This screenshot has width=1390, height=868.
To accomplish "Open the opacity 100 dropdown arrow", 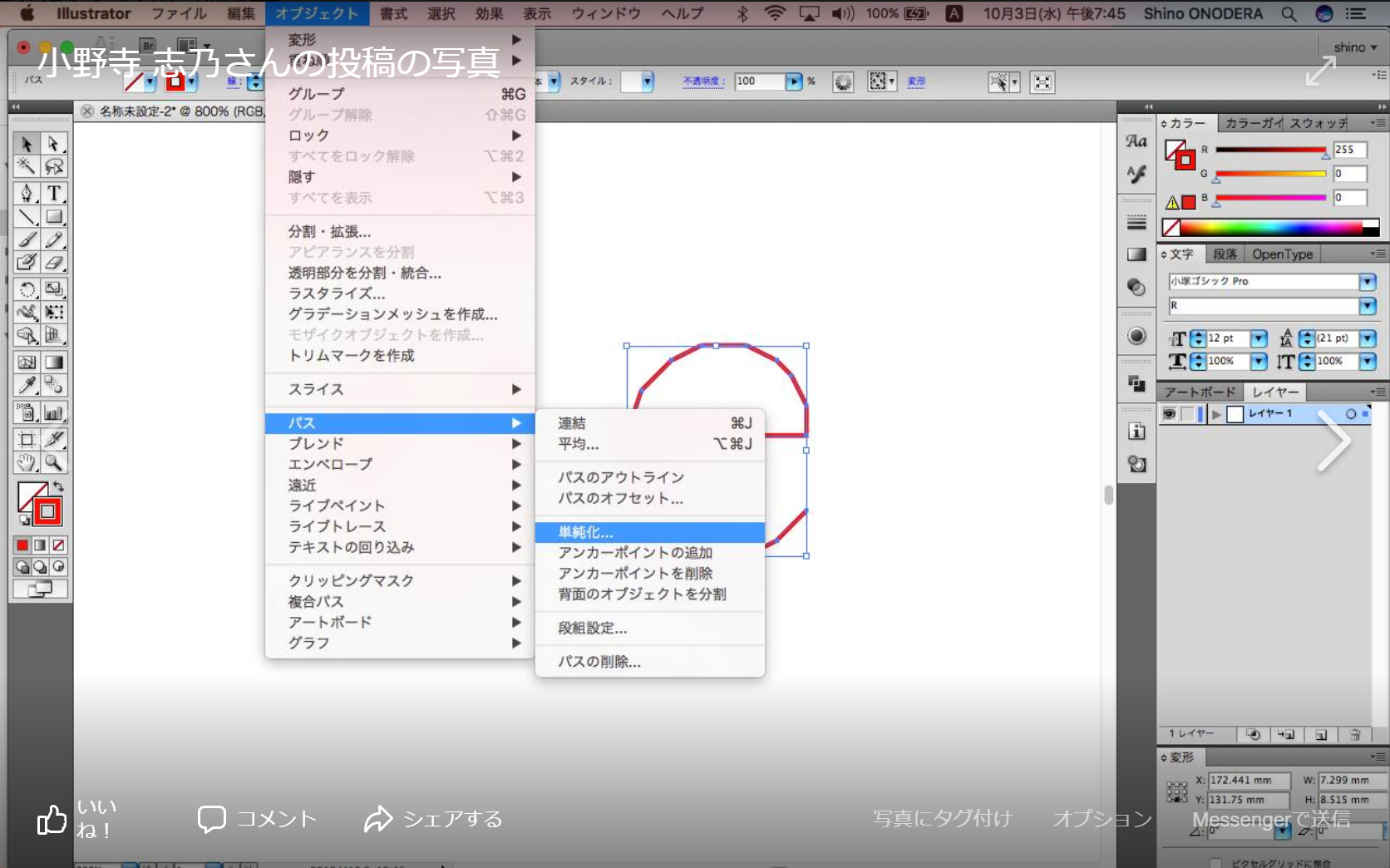I will (794, 81).
